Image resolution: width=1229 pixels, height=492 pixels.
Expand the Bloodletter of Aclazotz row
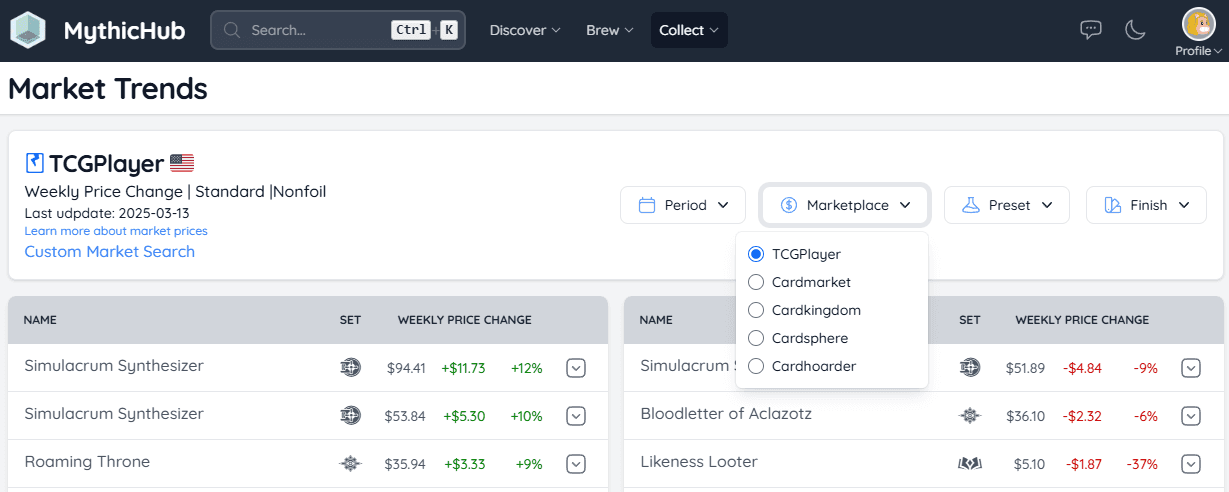1190,416
